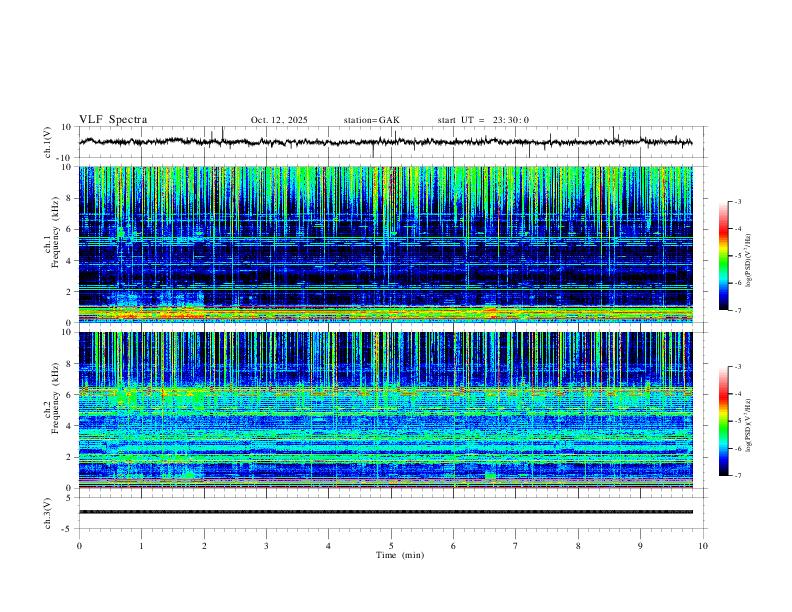This screenshot has height=612, width=792.
Task: Select the date text "Oct. 12, 2025"
Action: (x=279, y=120)
